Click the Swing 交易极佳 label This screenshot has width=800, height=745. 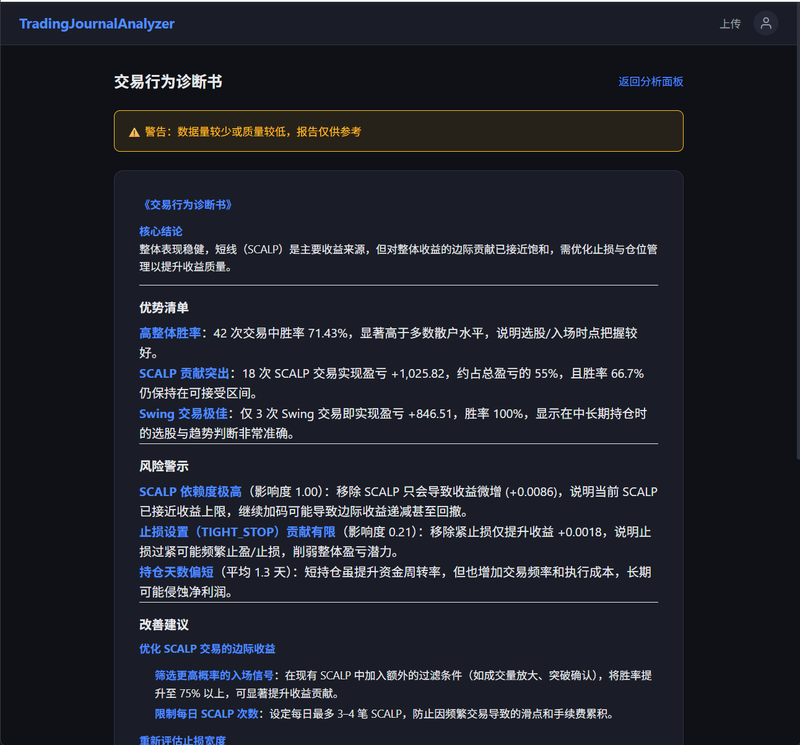pos(183,414)
